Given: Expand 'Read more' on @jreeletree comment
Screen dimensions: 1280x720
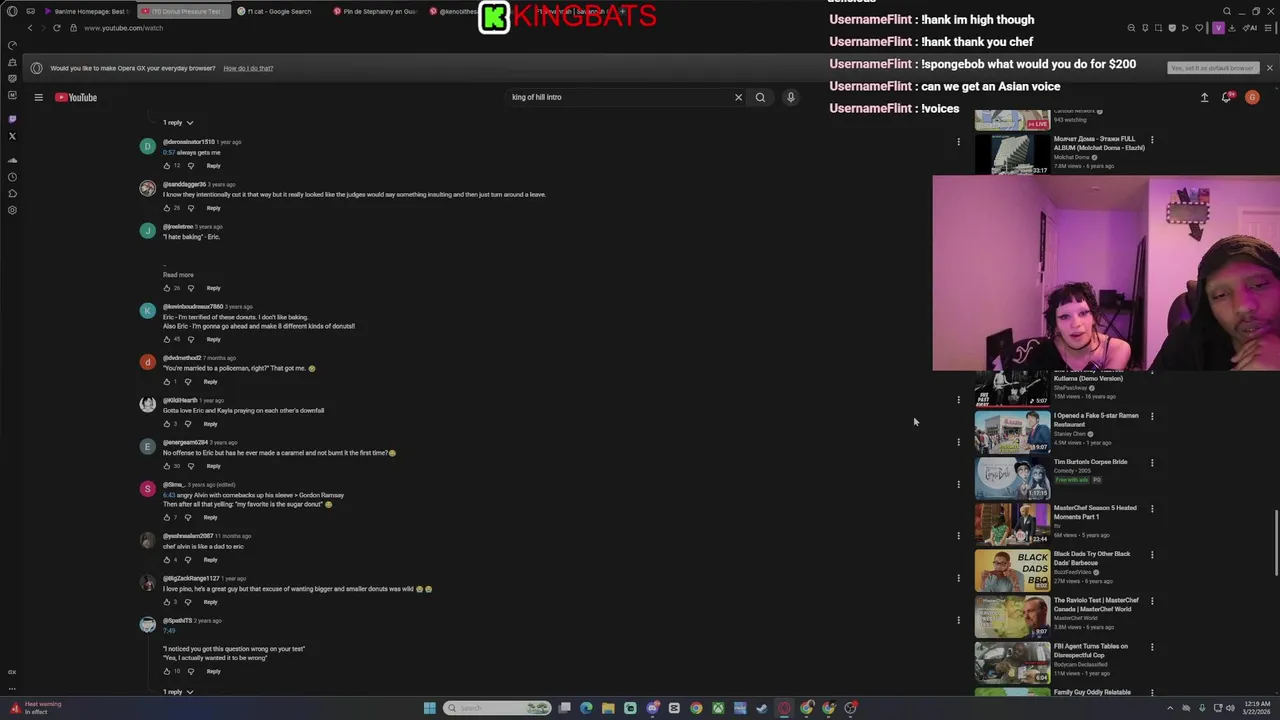Looking at the screenshot, I should click(x=178, y=275).
